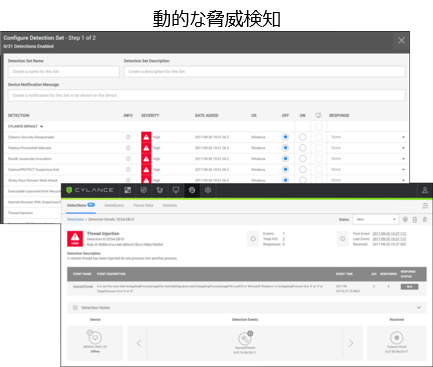Image resolution: width=433 pixels, height=367 pixels.
Task: Open the shield Protection icon in Cylance navbar
Action: (144, 190)
